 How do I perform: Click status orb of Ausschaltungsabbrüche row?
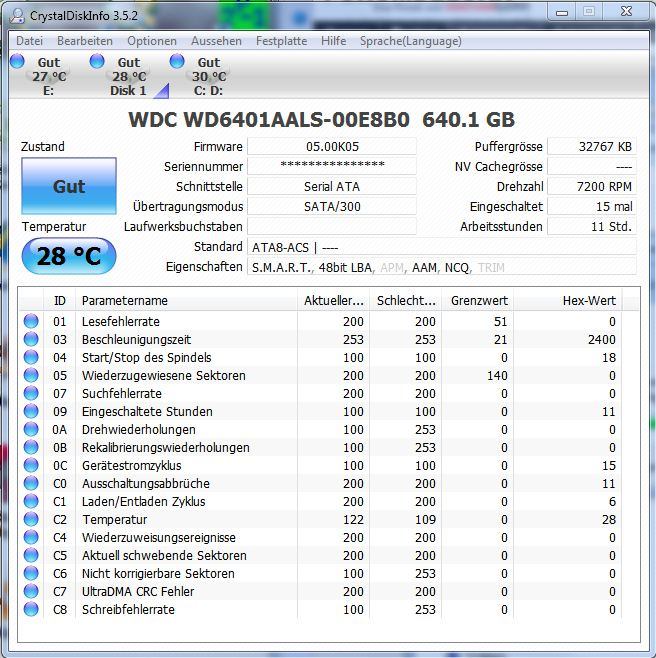(31, 483)
